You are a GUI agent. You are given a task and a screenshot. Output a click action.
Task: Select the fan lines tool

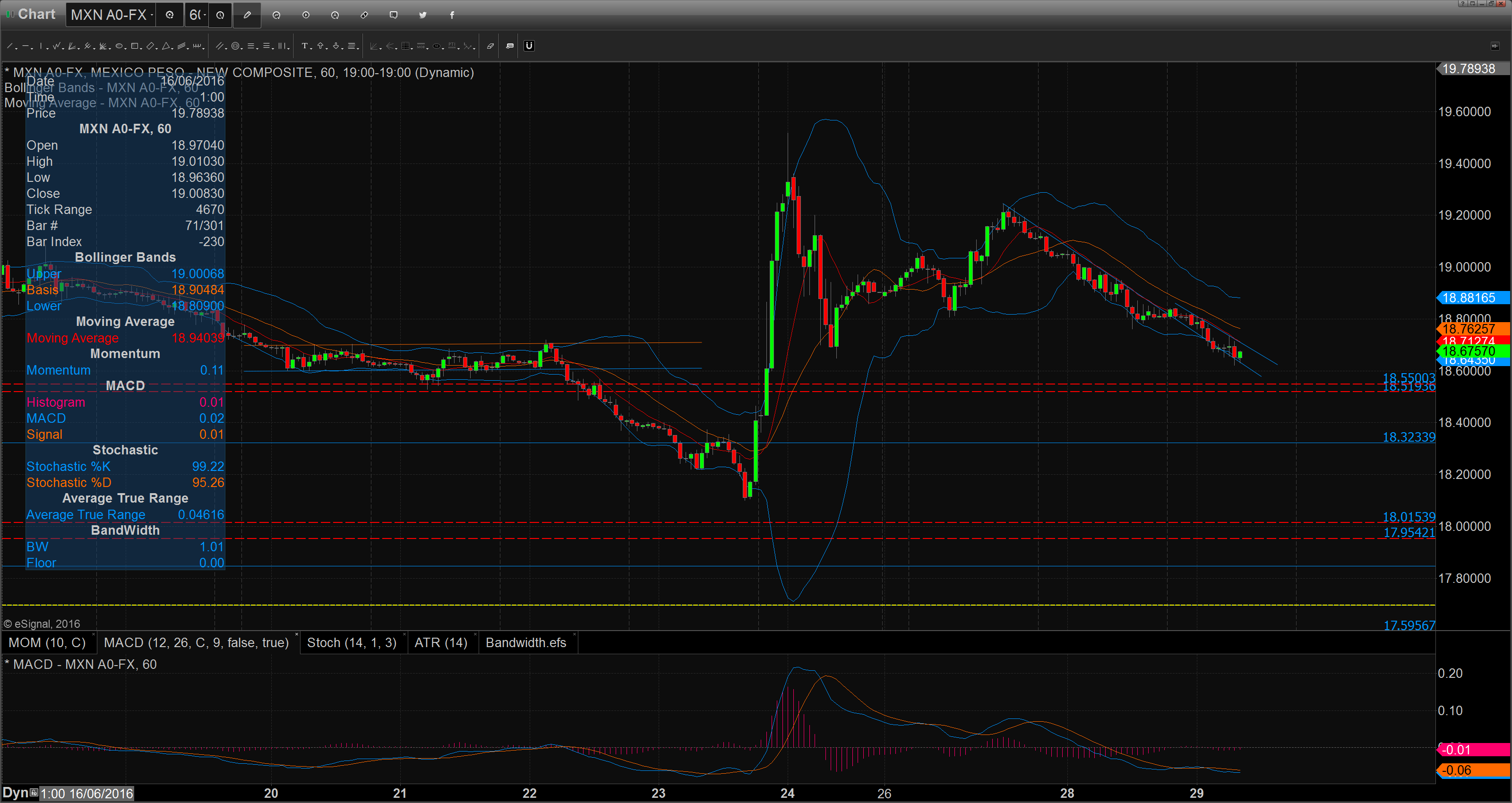click(x=72, y=46)
